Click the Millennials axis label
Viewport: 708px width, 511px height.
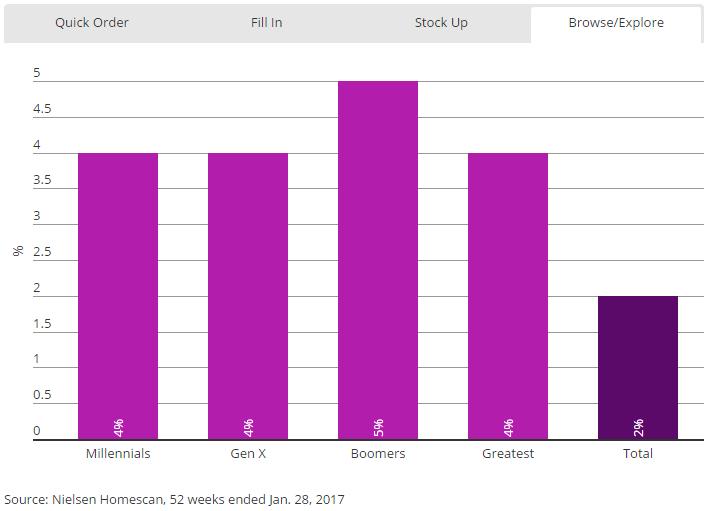click(118, 454)
